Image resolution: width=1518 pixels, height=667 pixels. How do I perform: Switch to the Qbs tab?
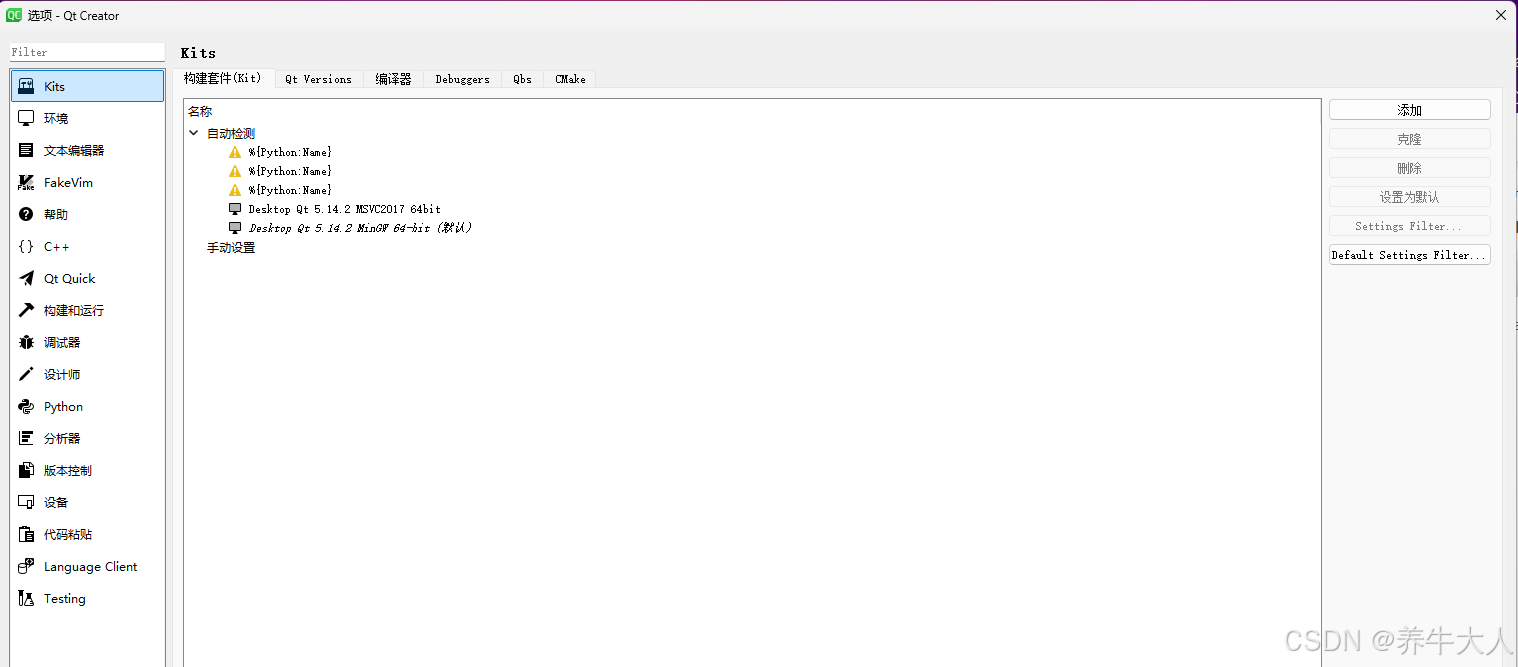522,79
